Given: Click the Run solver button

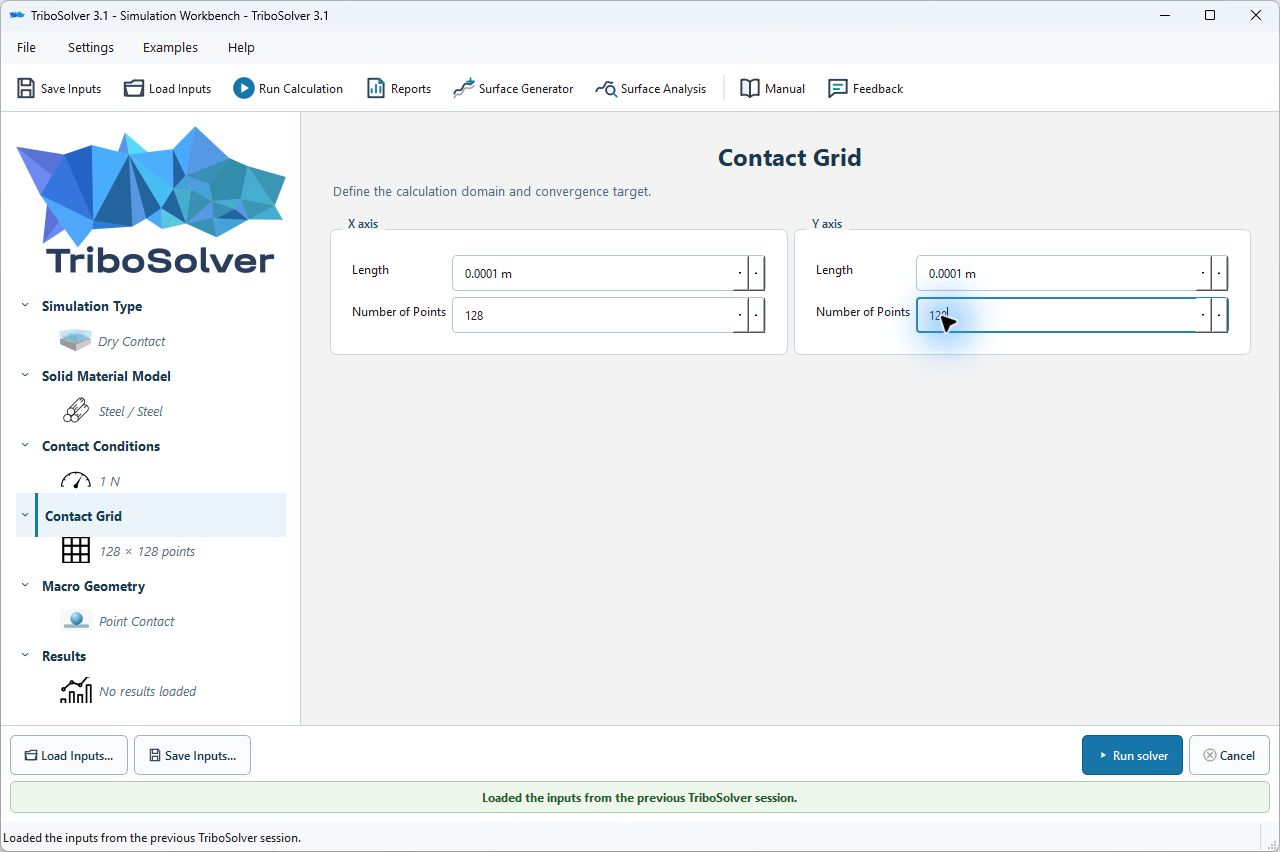Looking at the screenshot, I should pos(1132,755).
